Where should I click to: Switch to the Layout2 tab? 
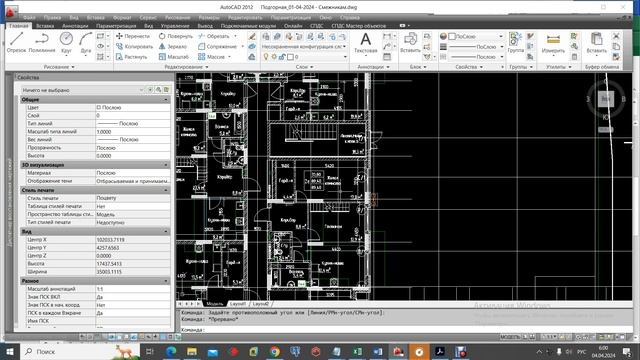[260, 304]
